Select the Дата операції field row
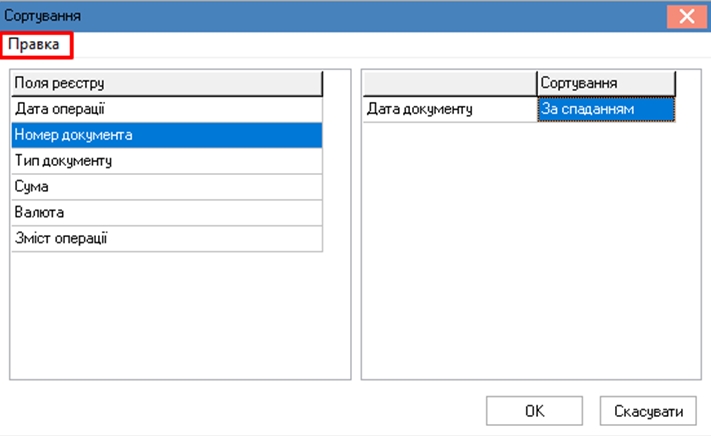 coord(167,109)
